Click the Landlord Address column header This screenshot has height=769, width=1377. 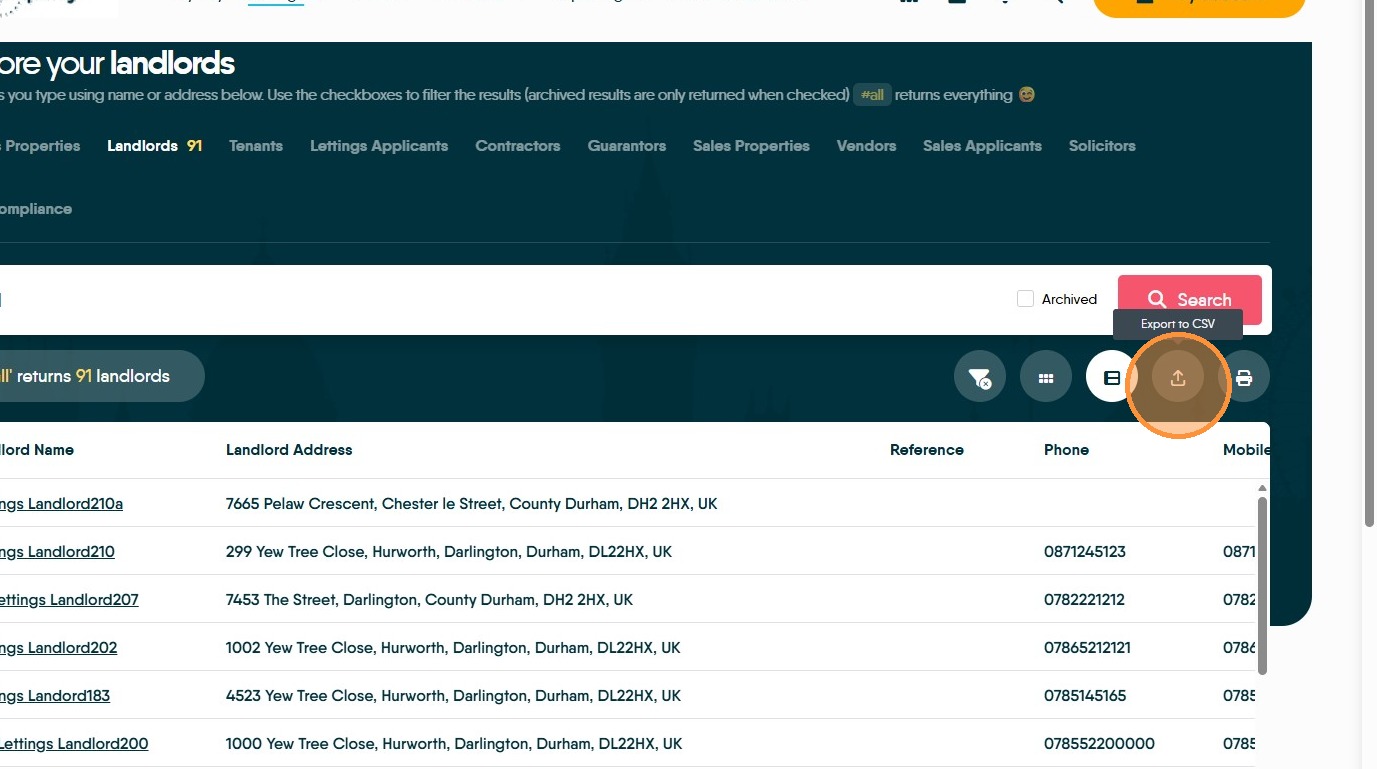pos(289,450)
